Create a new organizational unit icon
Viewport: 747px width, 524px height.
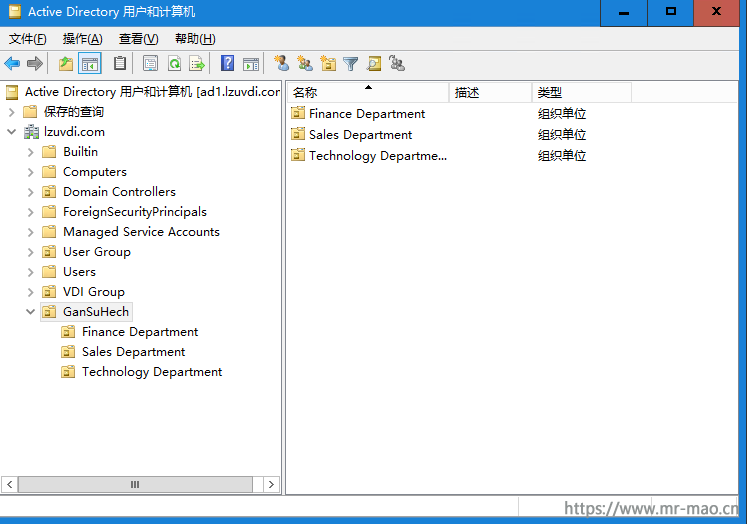[x=328, y=63]
